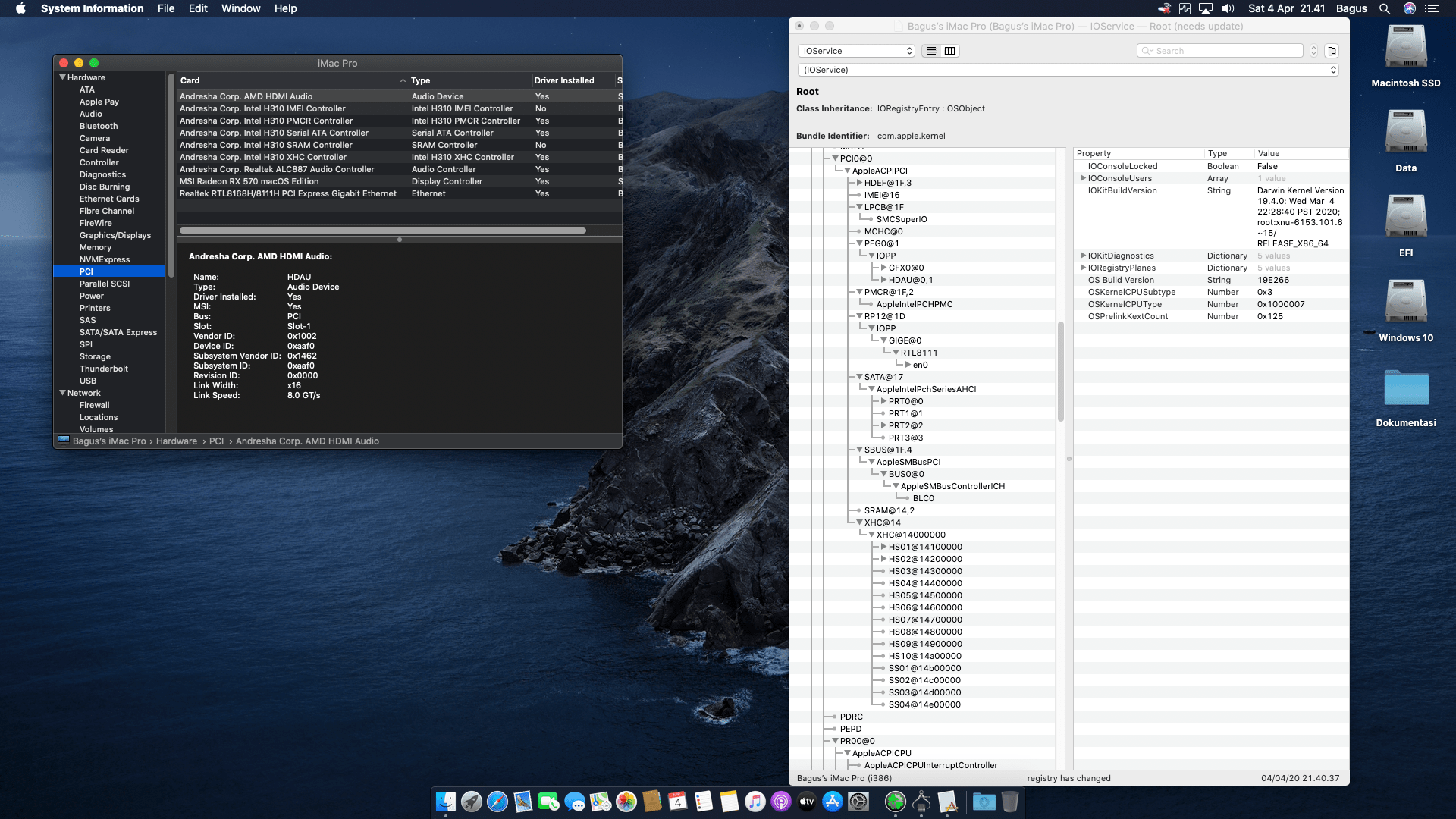Open the Window menu
Screen dimensions: 1456x819
point(241,8)
